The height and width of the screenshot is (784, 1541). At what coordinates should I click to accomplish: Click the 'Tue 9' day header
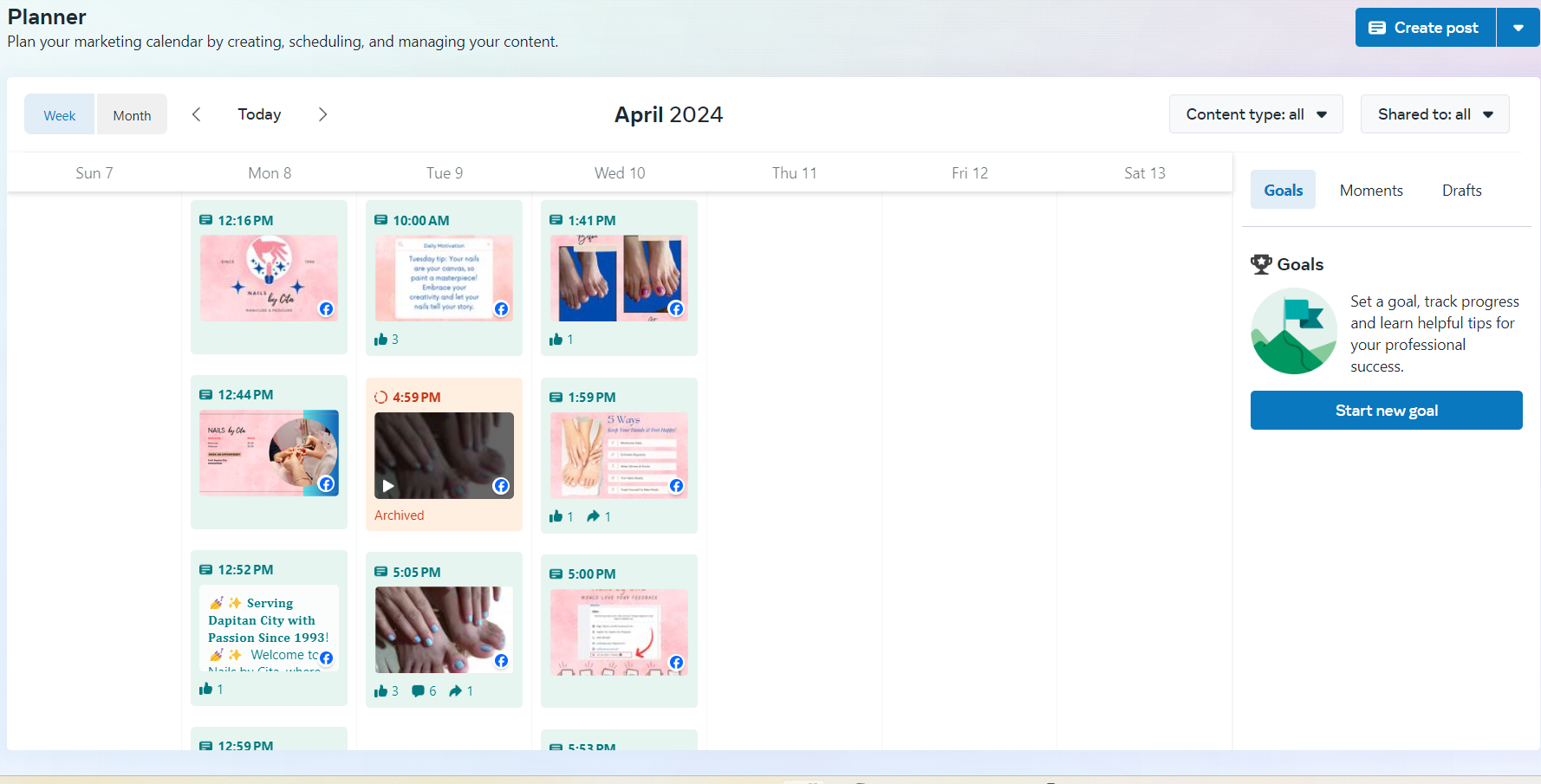(x=445, y=173)
